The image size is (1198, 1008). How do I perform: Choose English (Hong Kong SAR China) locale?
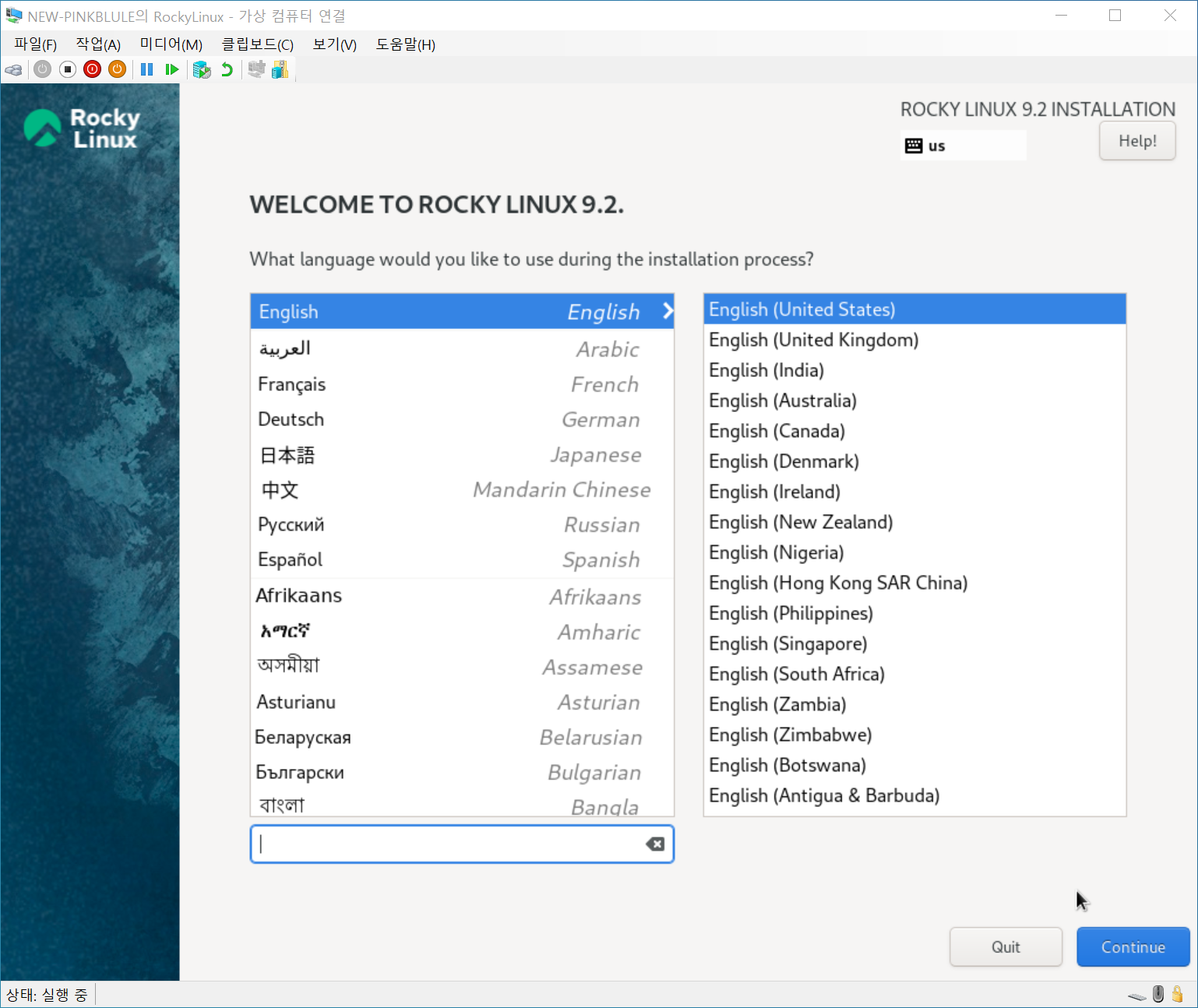click(914, 583)
